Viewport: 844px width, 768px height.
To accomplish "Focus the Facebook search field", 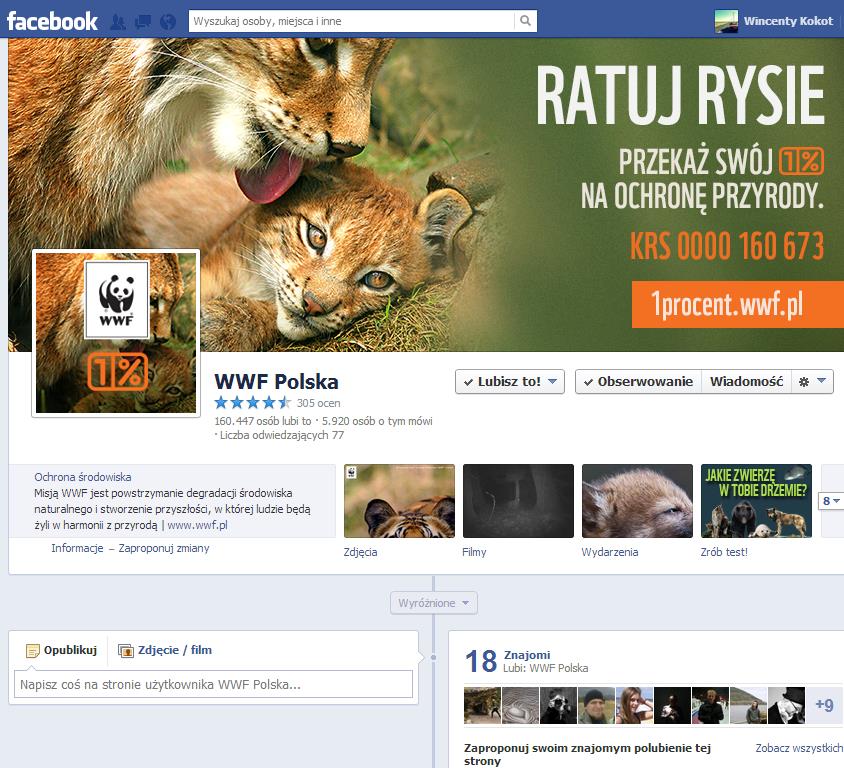I will click(351, 21).
